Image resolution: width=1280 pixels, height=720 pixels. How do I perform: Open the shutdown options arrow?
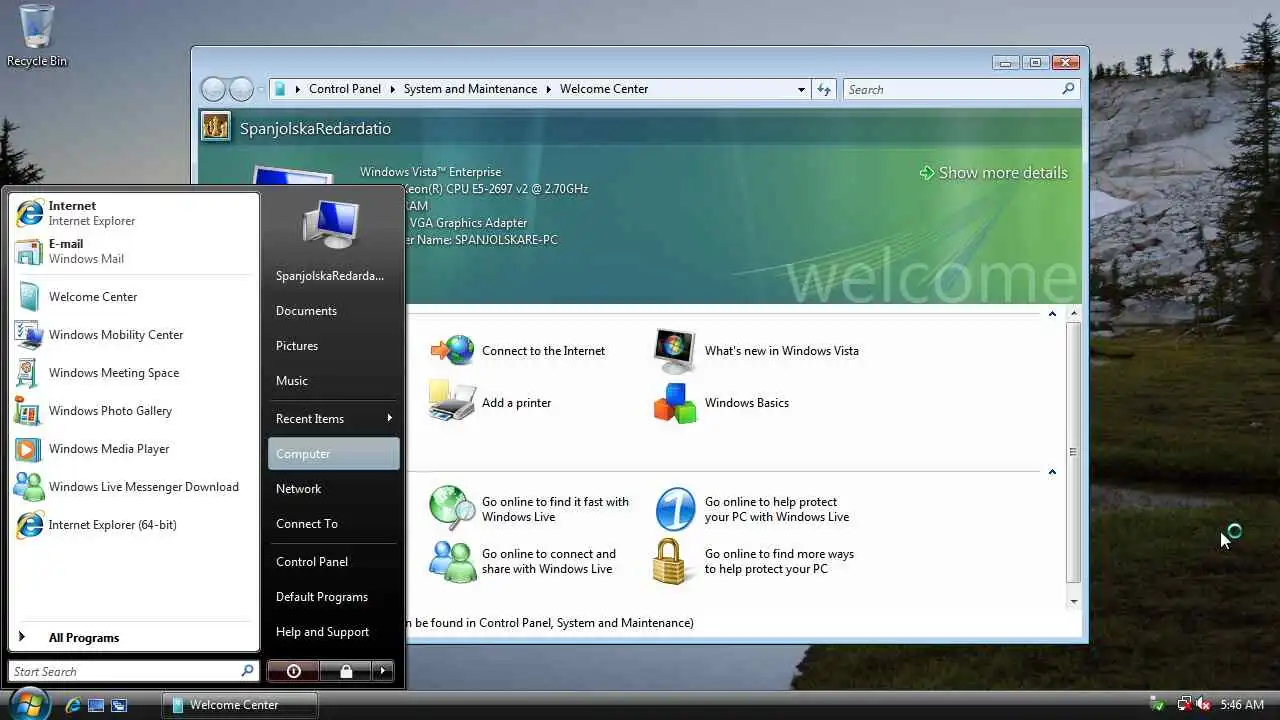click(383, 671)
